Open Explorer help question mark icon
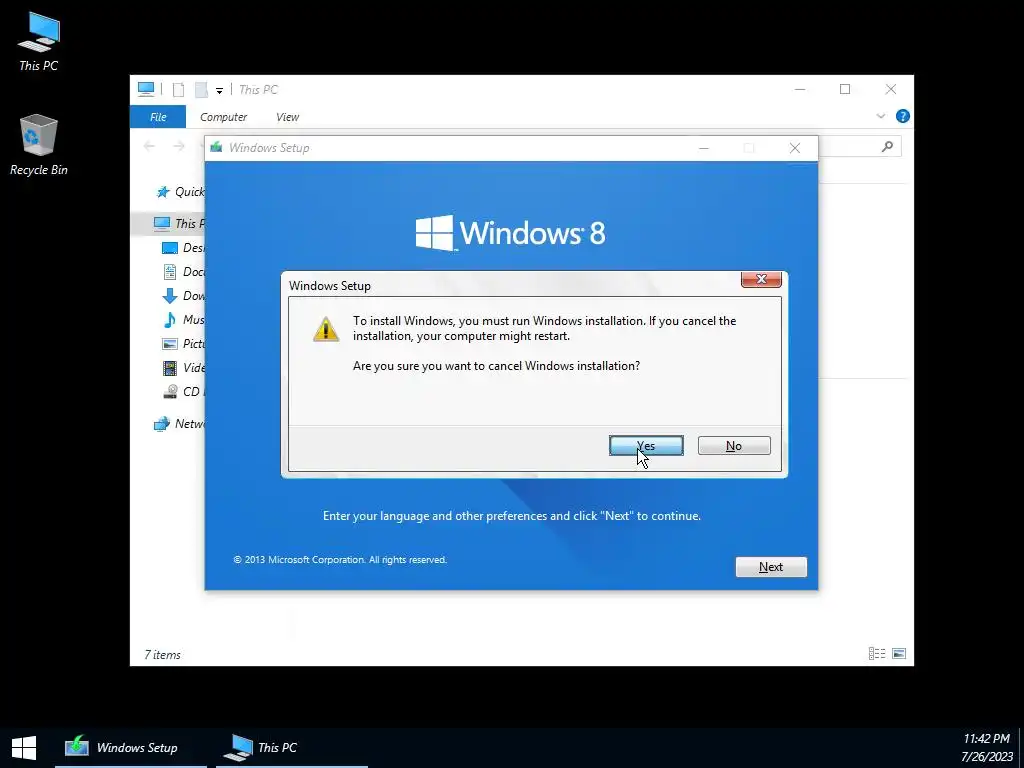Image resolution: width=1024 pixels, height=768 pixels. (x=903, y=116)
